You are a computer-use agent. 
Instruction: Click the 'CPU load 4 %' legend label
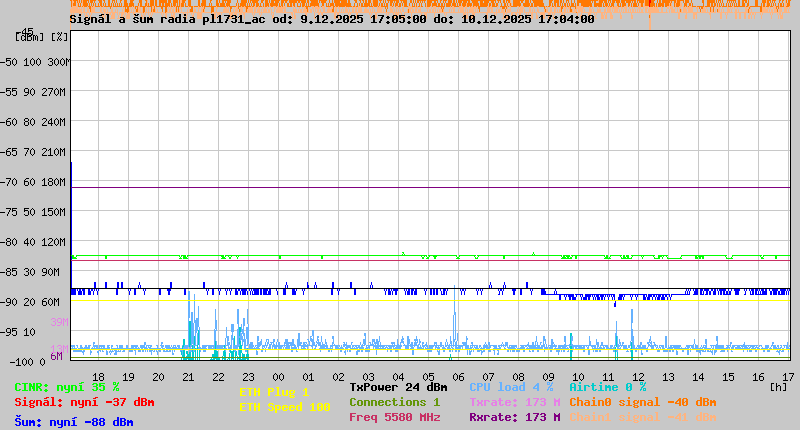tap(511, 387)
